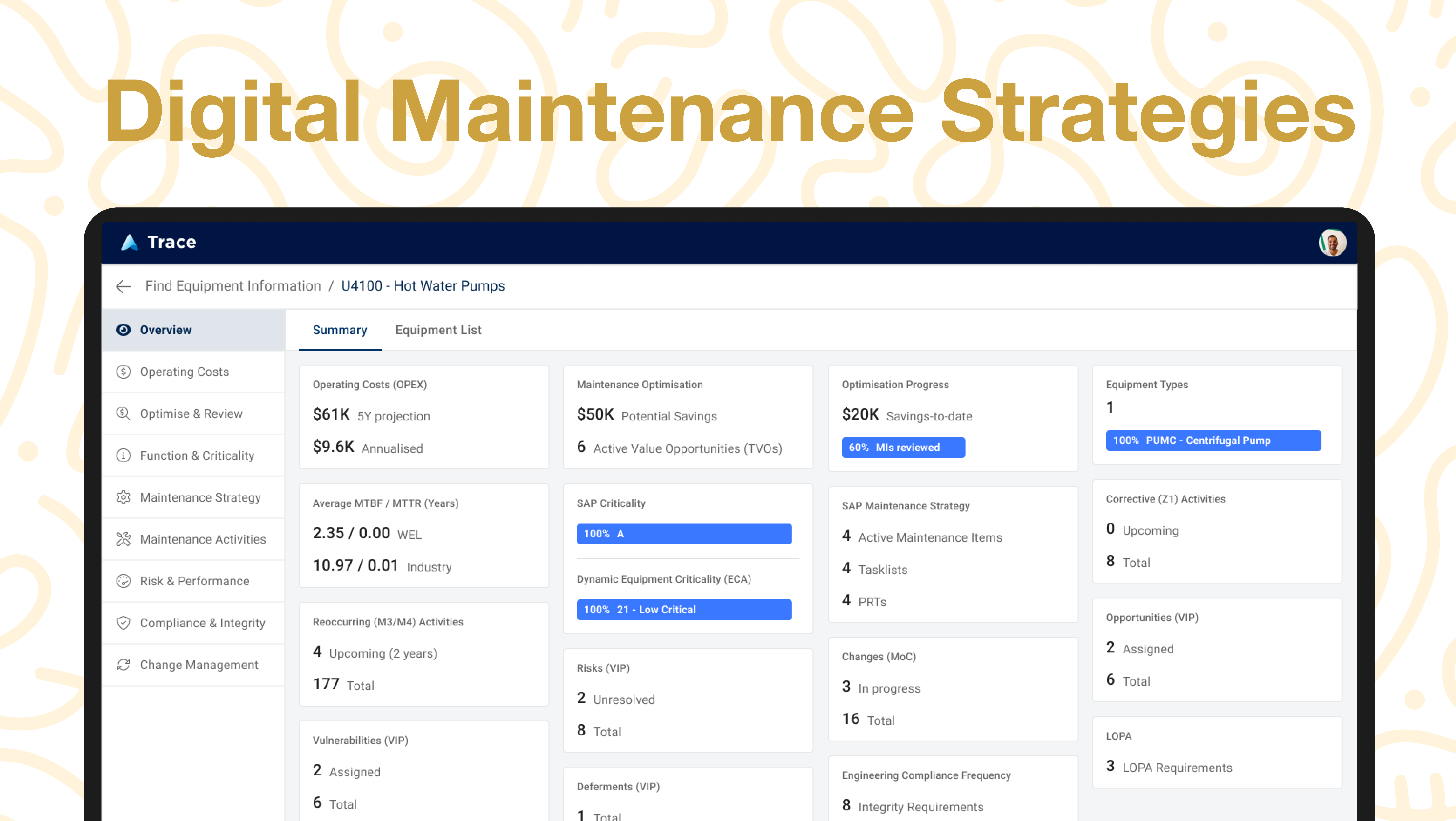This screenshot has height=821, width=1456.
Task: Open Optimise & Review section
Action: [193, 413]
